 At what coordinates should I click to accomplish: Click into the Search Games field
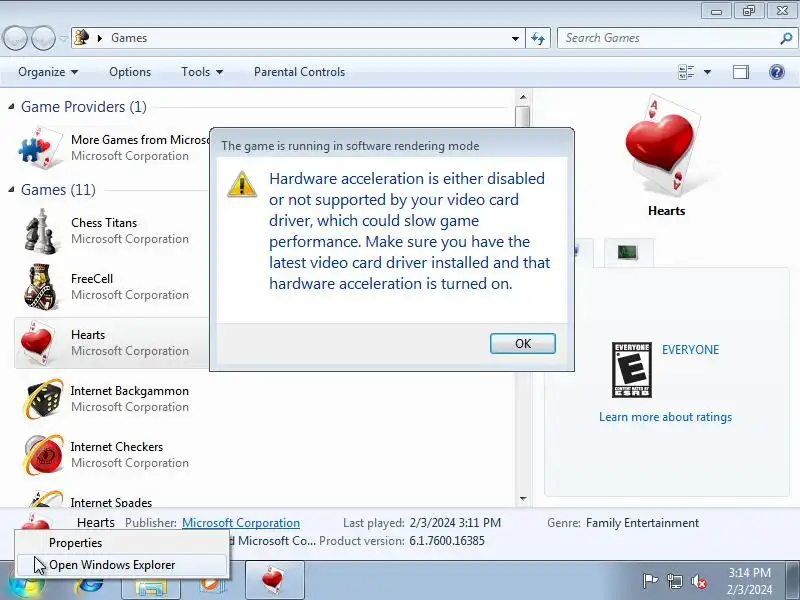[668, 38]
